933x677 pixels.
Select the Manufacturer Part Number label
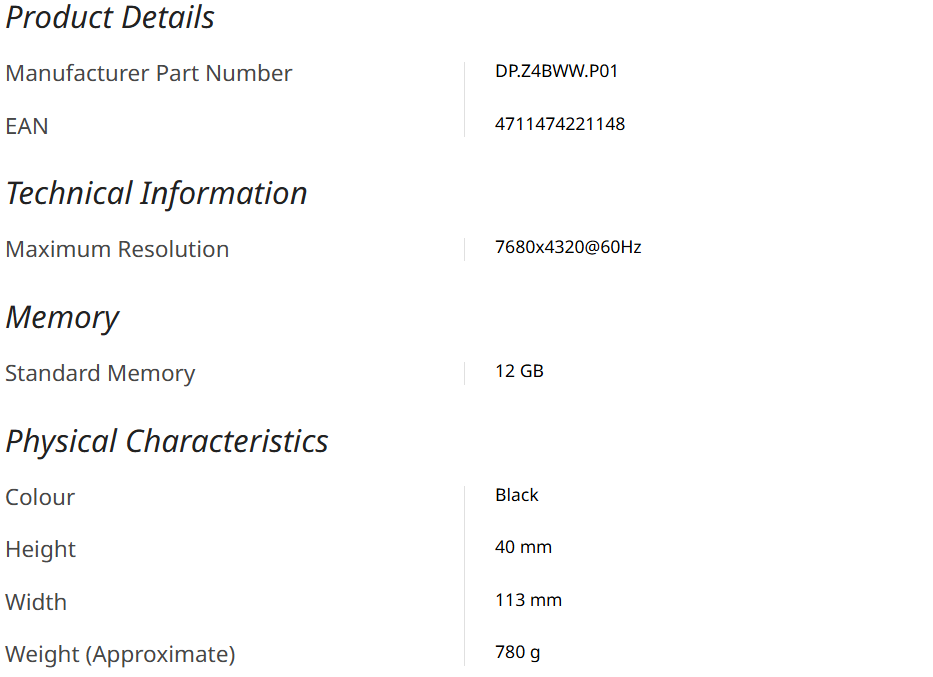click(149, 73)
